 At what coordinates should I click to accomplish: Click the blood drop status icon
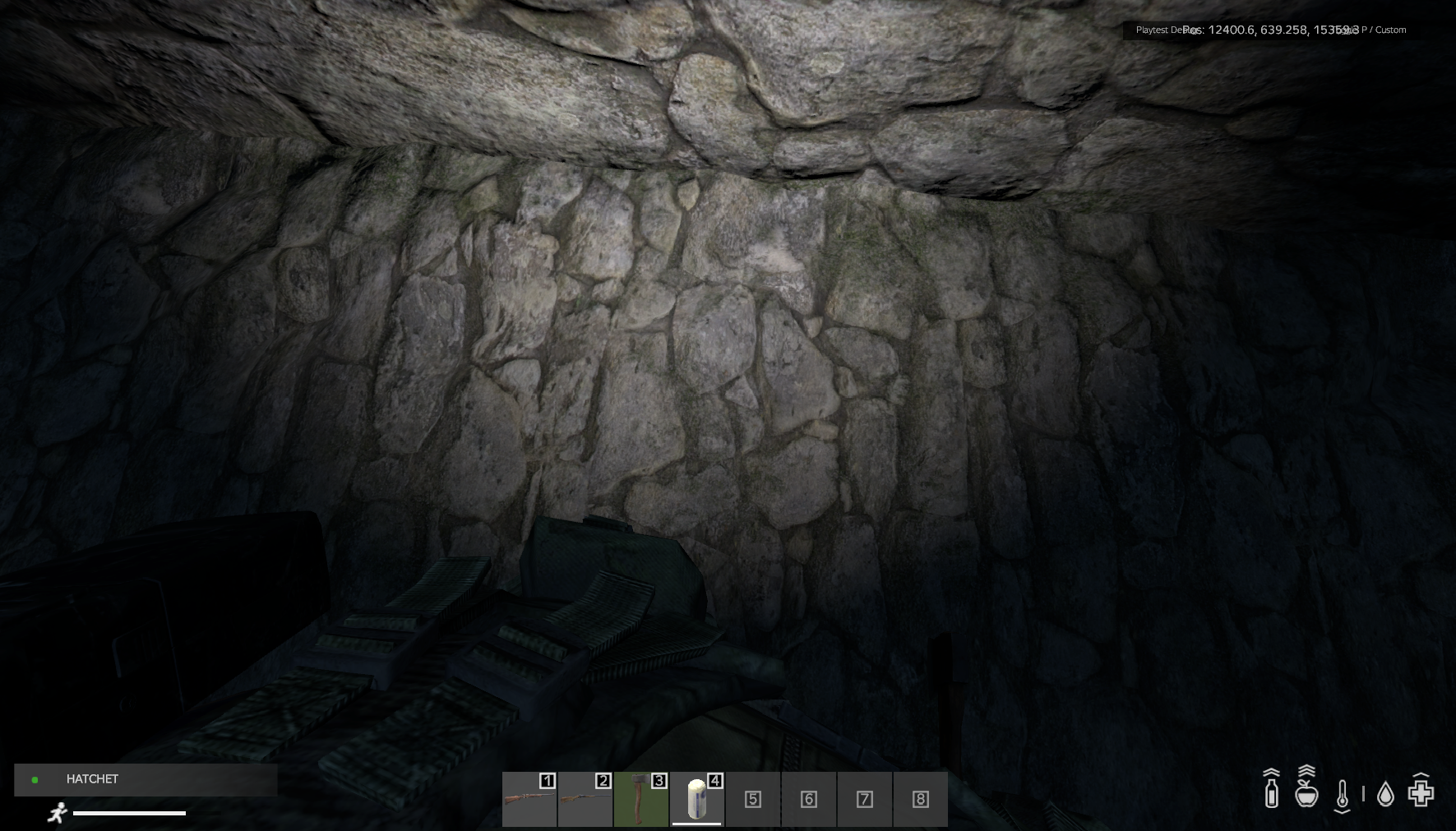coord(1385,795)
